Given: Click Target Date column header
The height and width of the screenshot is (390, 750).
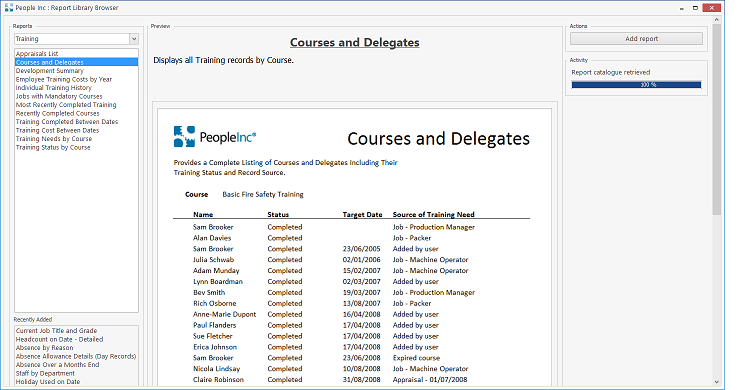Looking at the screenshot, I should coord(362,214).
